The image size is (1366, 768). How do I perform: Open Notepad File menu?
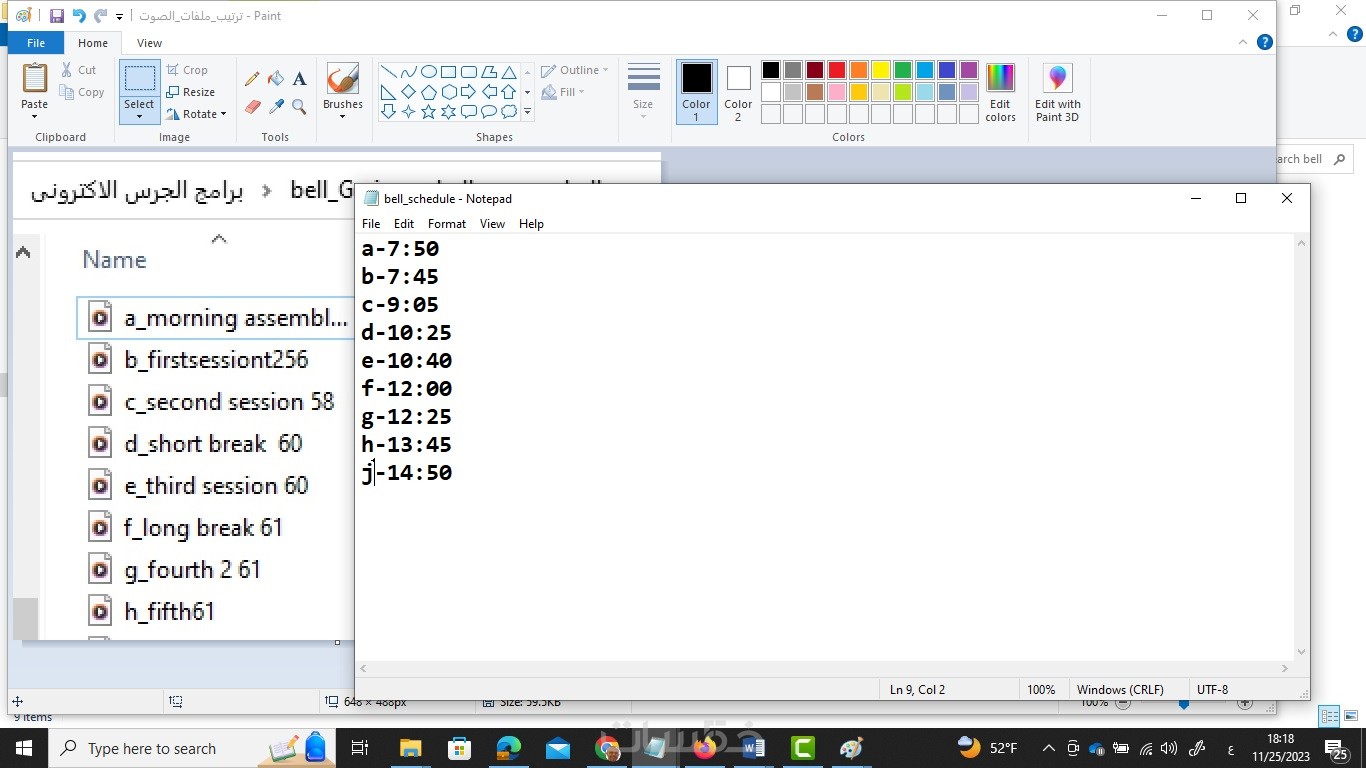(x=371, y=224)
